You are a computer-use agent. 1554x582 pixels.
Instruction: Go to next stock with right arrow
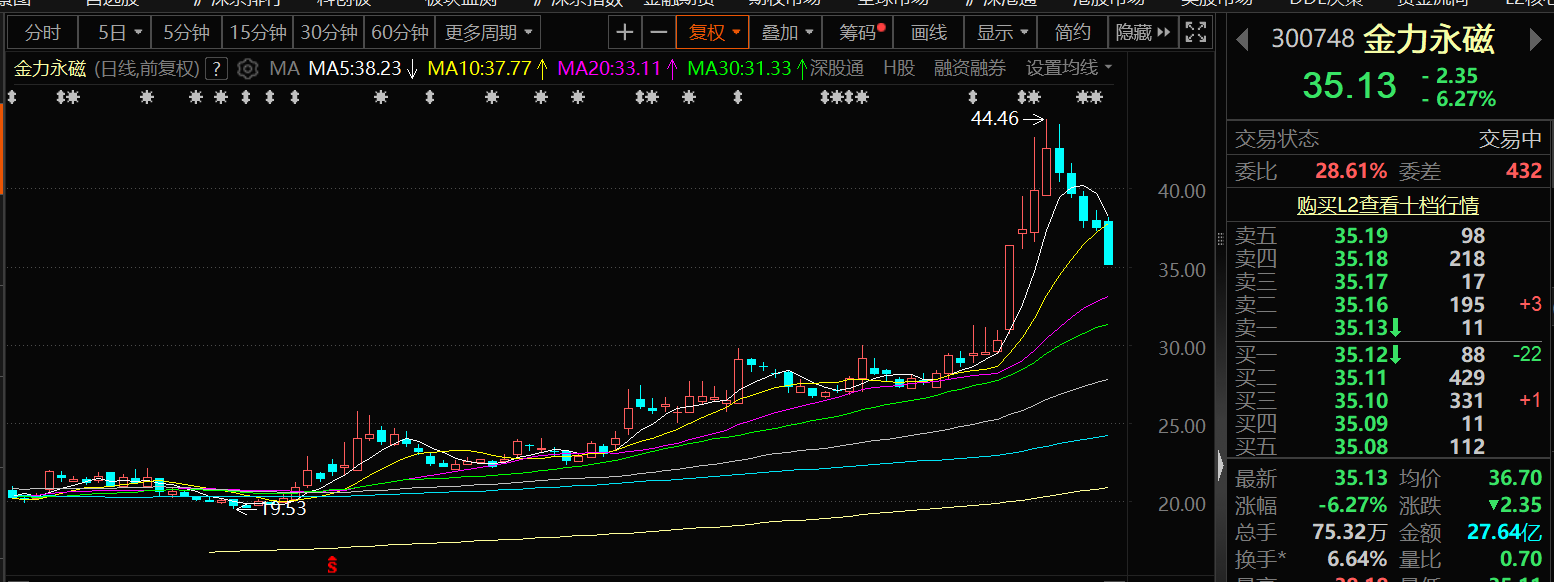pyautogui.click(x=1536, y=40)
